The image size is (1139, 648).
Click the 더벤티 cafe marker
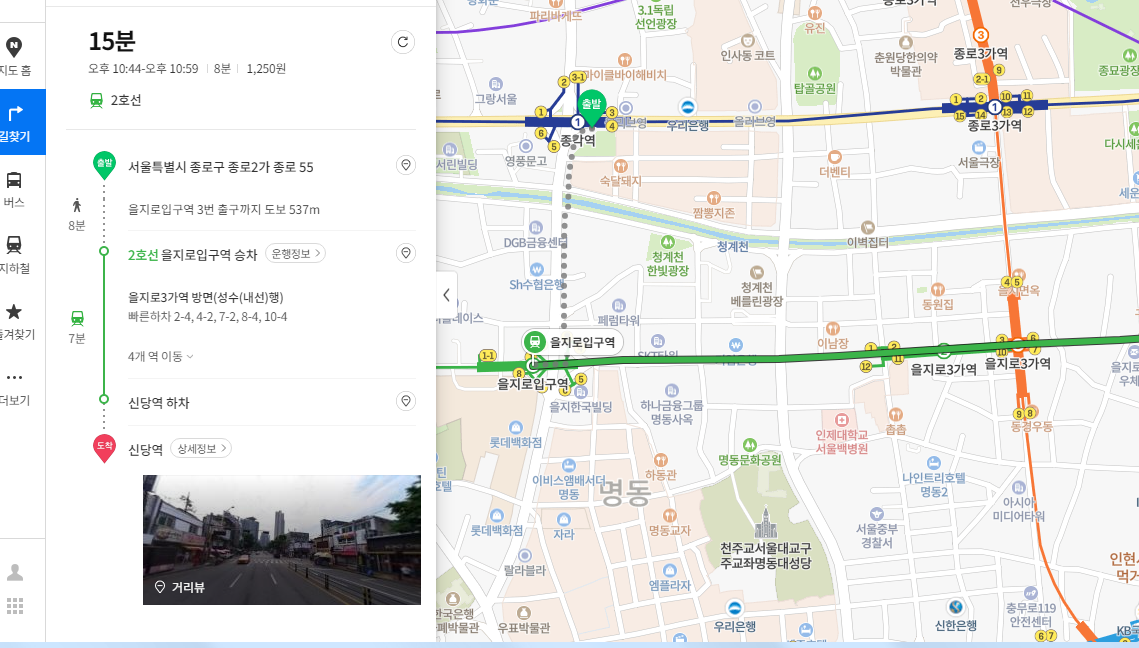point(835,157)
